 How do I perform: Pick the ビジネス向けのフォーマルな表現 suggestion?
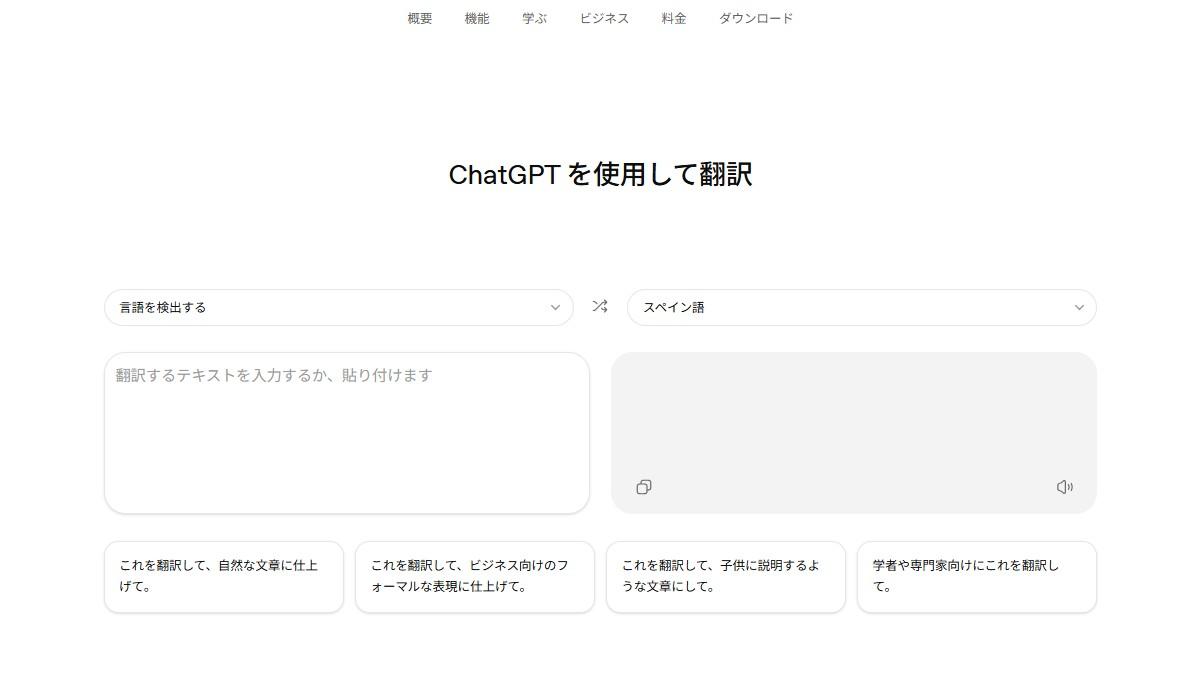point(474,576)
